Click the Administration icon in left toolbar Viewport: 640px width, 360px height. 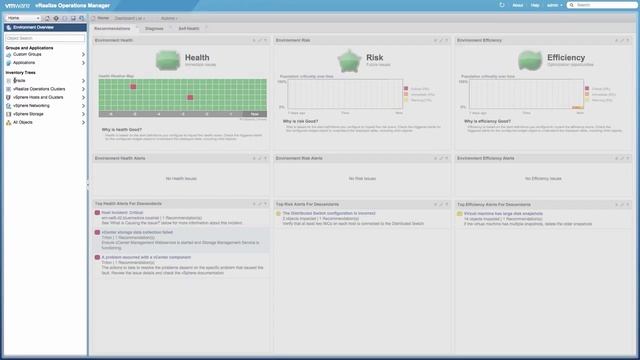pyautogui.click(x=82, y=18)
